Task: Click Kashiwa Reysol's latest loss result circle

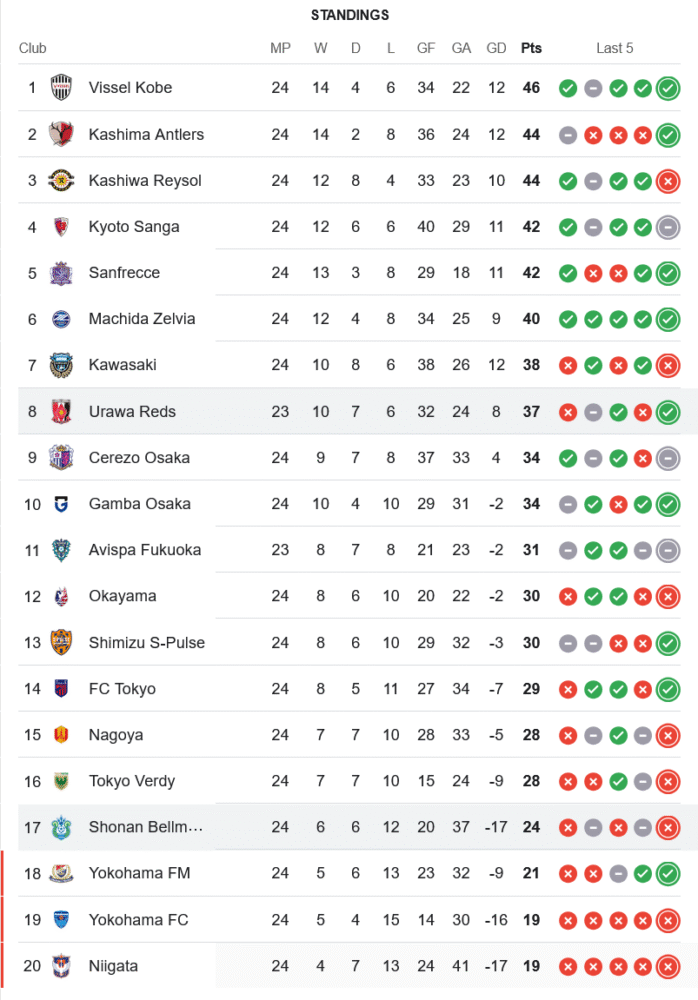Action: tap(668, 181)
